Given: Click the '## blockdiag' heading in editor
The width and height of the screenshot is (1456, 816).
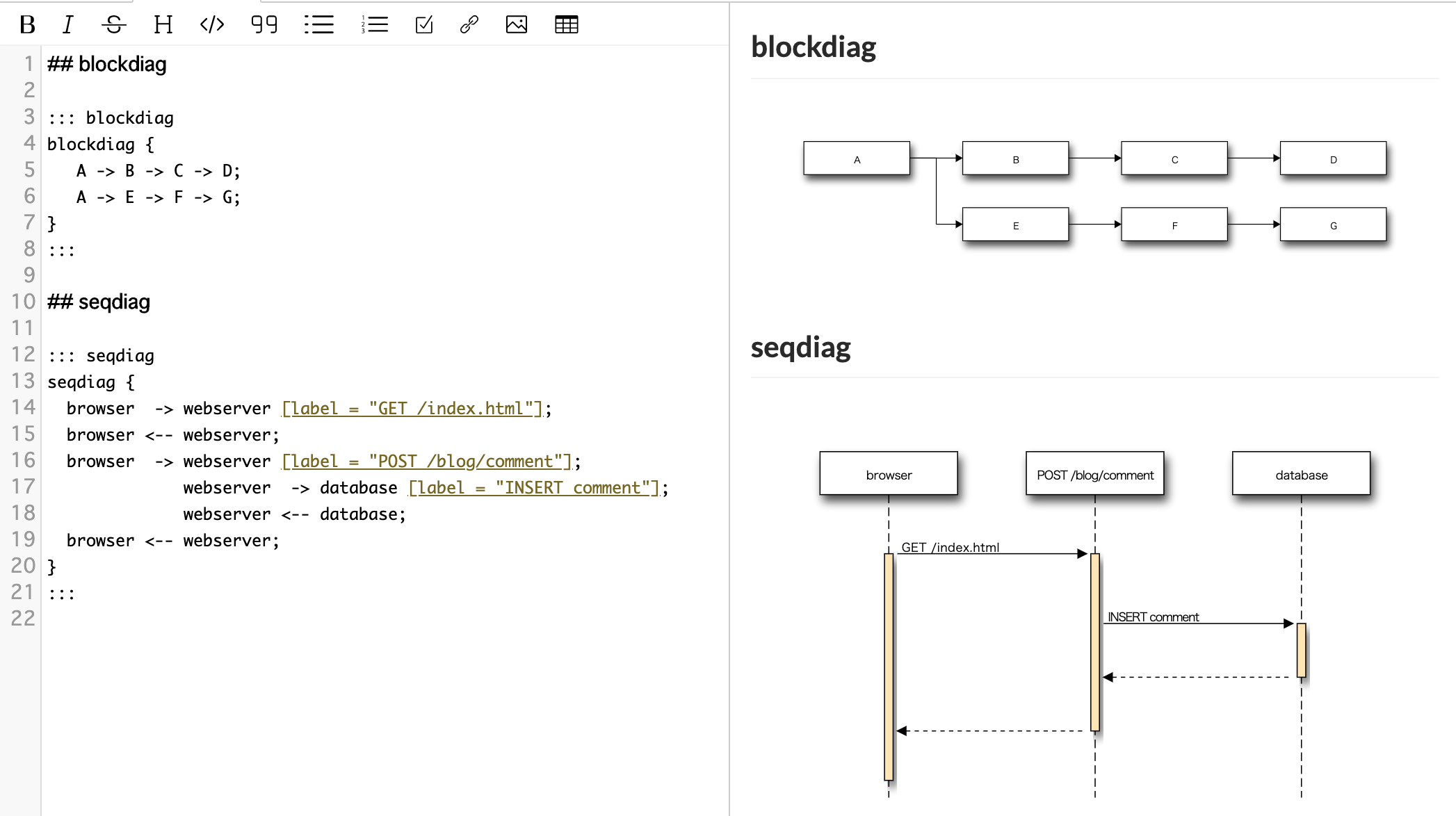Looking at the screenshot, I should [107, 65].
